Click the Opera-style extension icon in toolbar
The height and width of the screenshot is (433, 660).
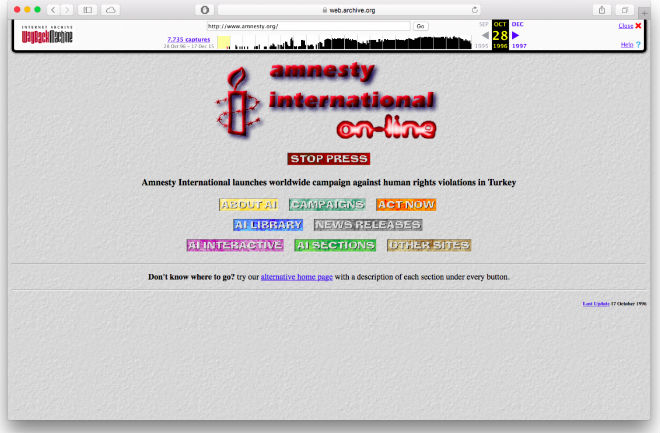pos(205,10)
